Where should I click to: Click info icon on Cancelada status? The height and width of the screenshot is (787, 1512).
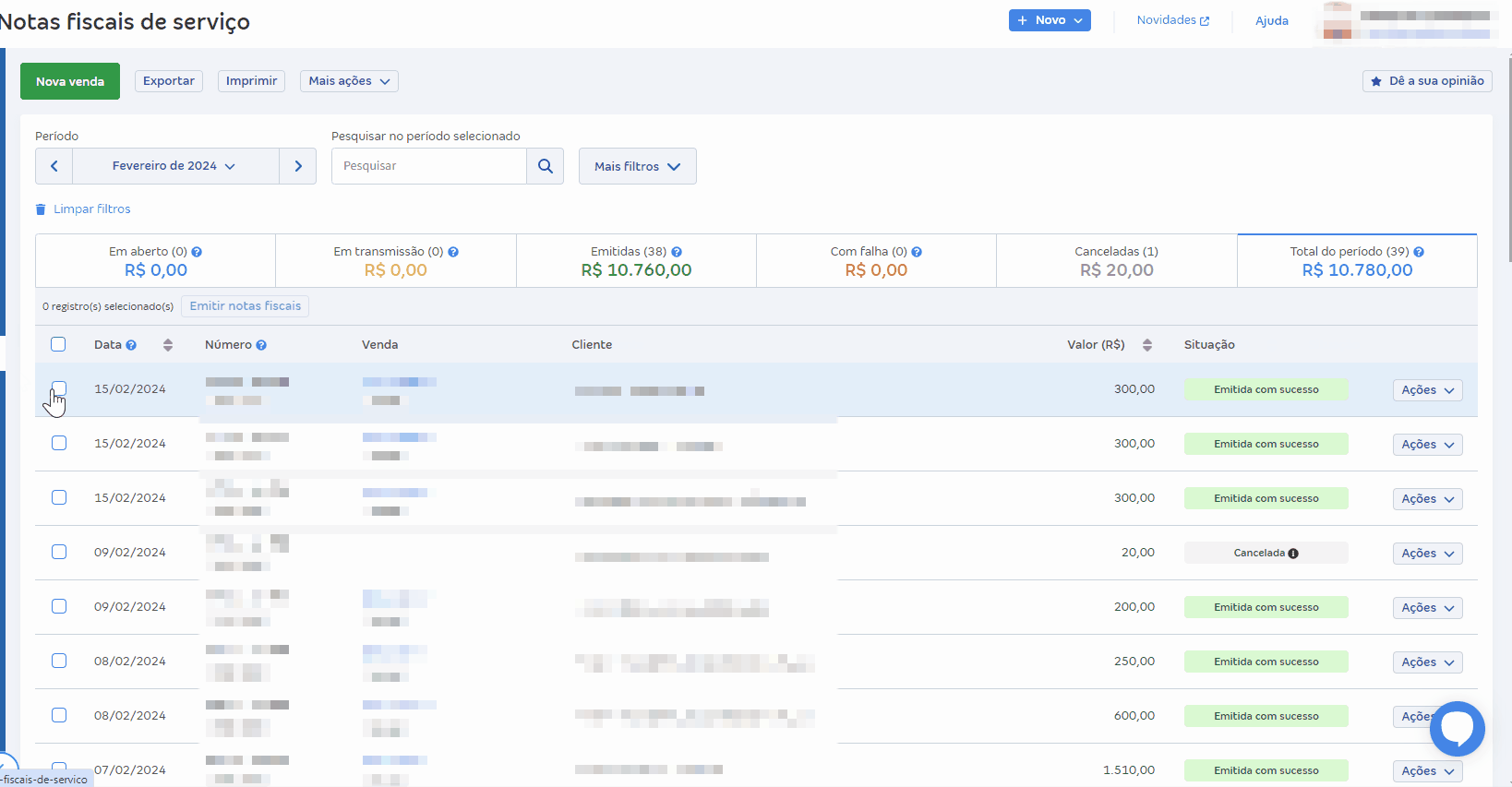click(1293, 554)
